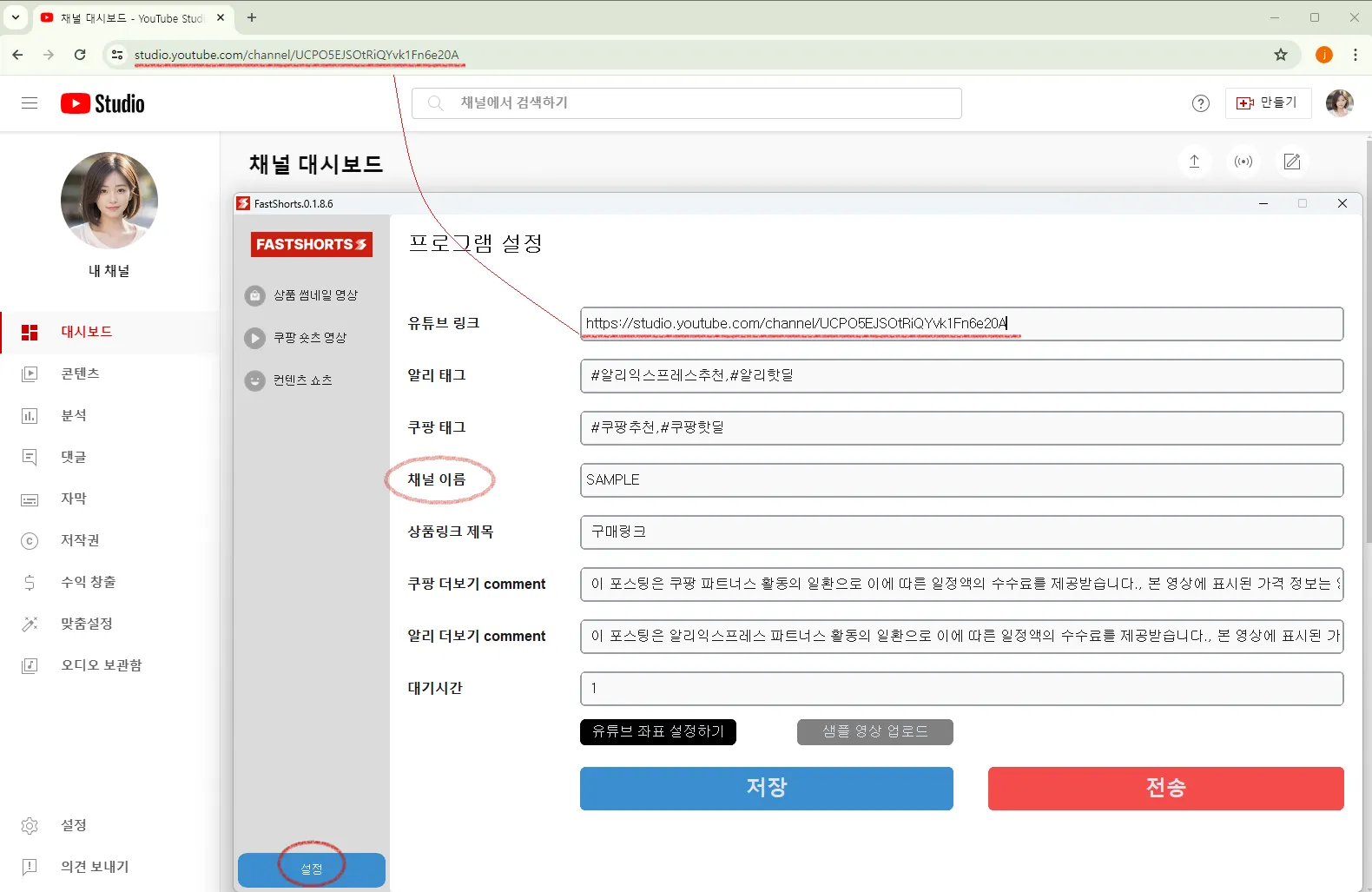Open 오디오 보관함 in the sidebar

tap(110, 665)
